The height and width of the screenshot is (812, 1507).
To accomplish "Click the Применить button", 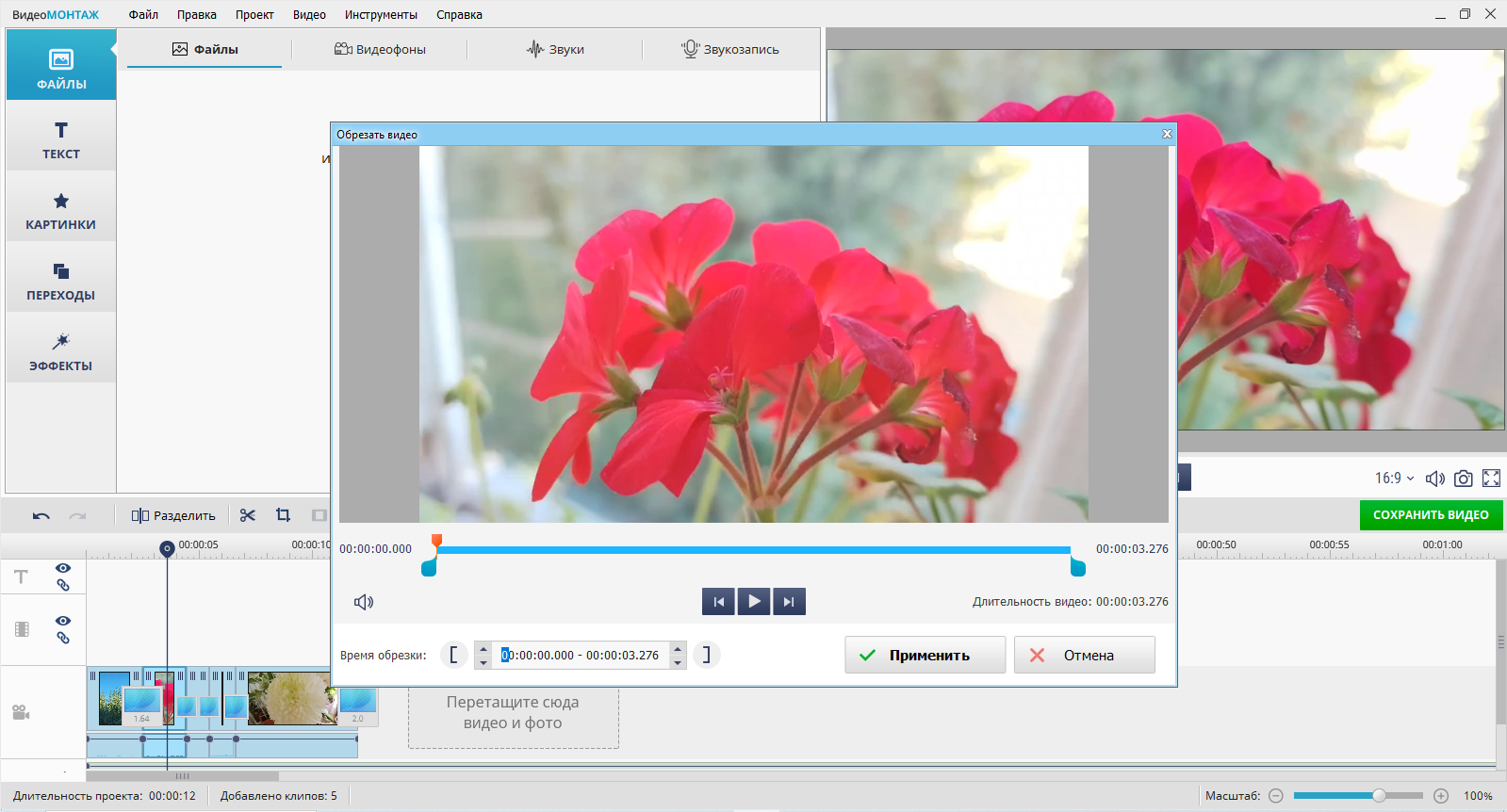I will pyautogui.click(x=925, y=655).
